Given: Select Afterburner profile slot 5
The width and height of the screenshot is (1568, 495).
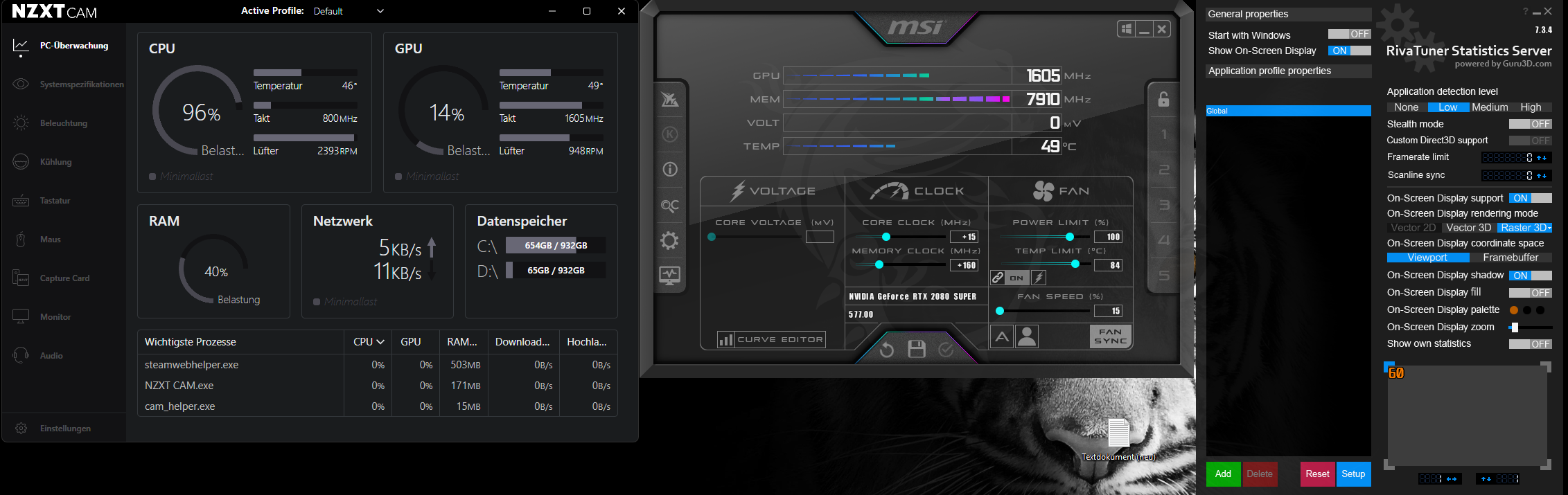Looking at the screenshot, I should [x=1164, y=276].
